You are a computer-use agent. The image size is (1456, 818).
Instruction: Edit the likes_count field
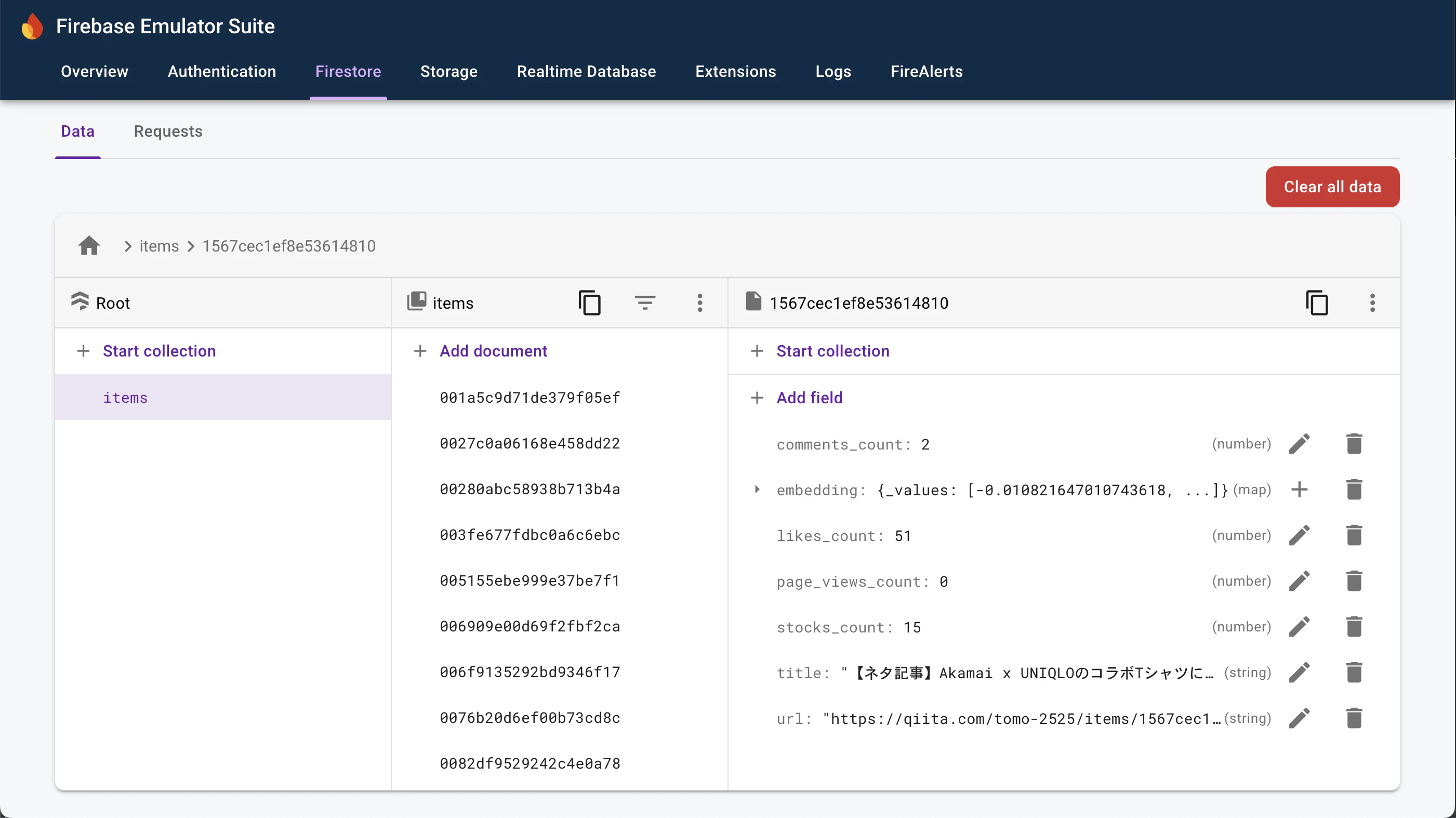click(x=1299, y=535)
